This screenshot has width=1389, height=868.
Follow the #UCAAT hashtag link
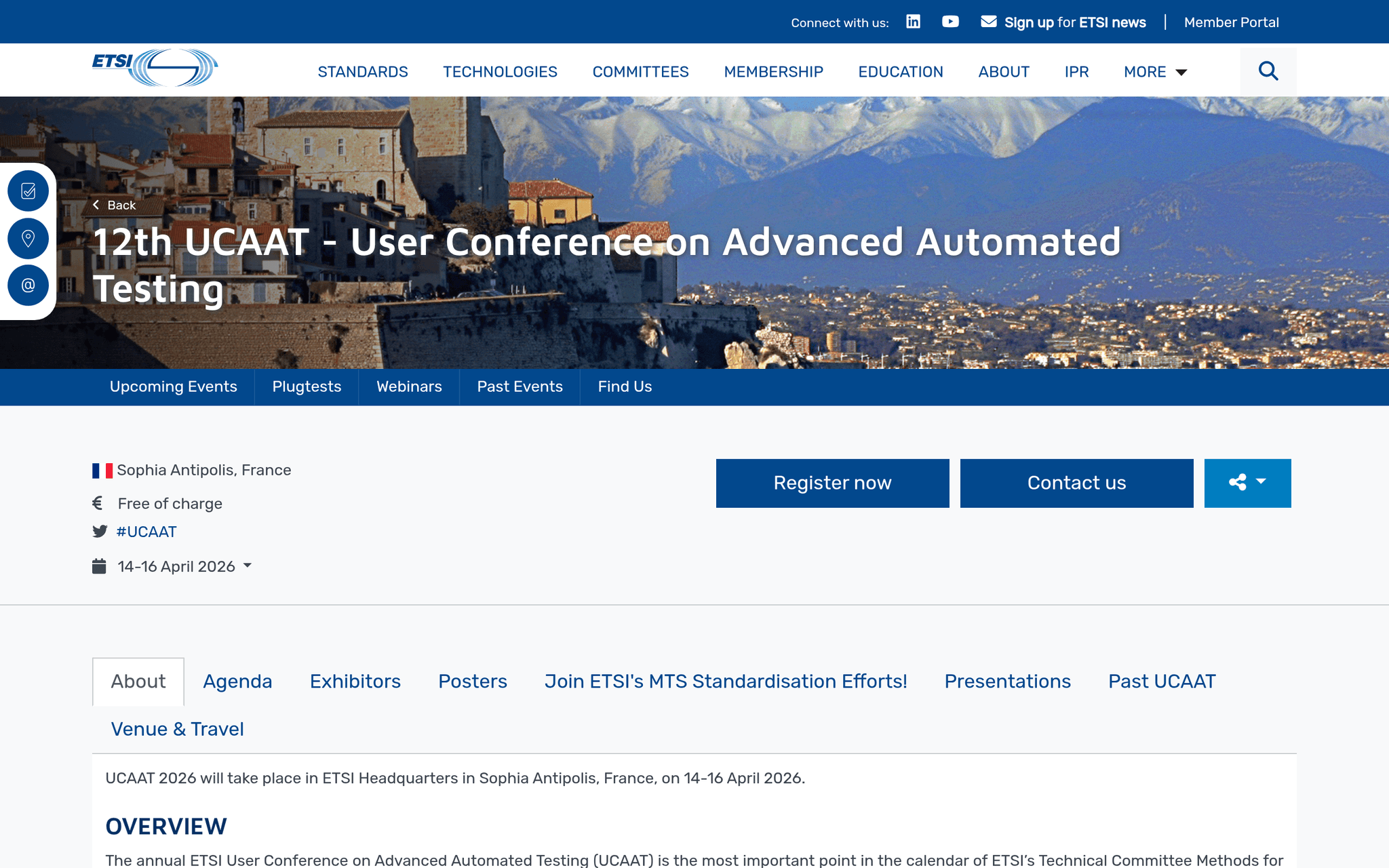146,532
